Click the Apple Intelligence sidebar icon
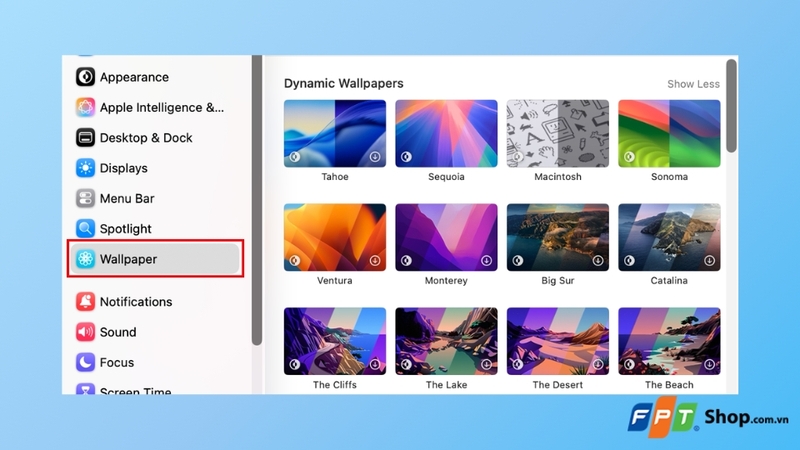 85,107
